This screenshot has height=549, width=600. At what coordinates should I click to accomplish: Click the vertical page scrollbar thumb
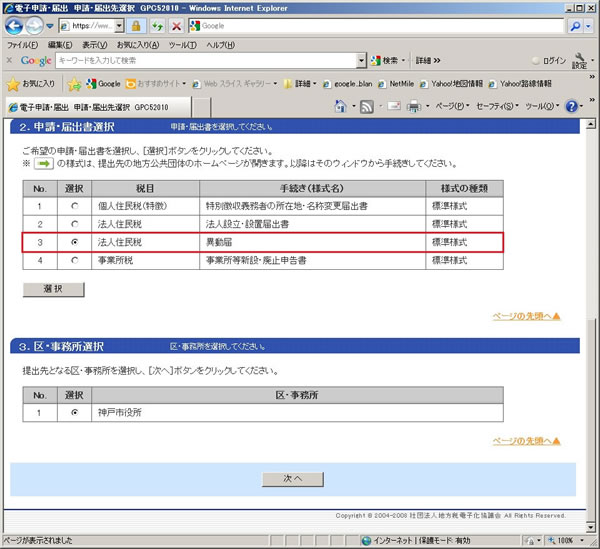591,420
